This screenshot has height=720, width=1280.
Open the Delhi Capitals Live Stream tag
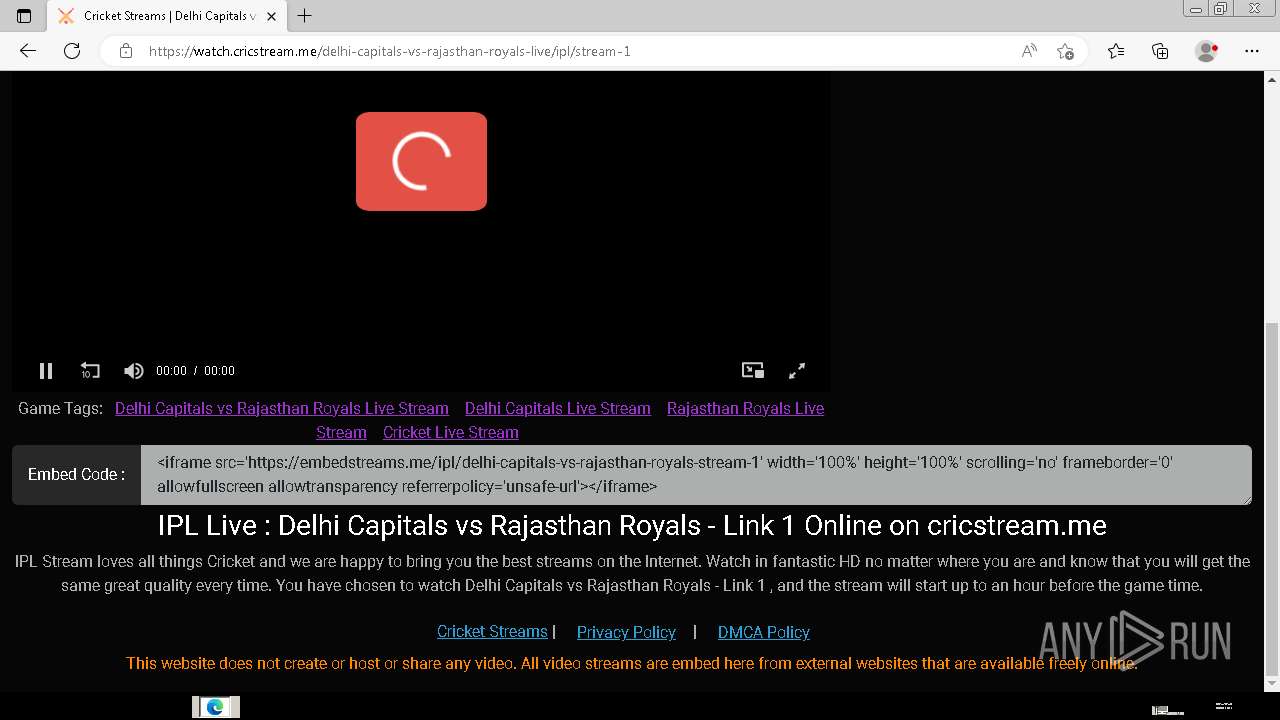pyautogui.click(x=558, y=408)
